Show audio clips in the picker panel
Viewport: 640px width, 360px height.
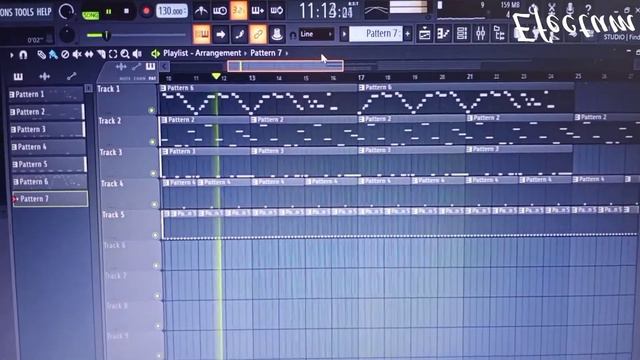[44, 76]
